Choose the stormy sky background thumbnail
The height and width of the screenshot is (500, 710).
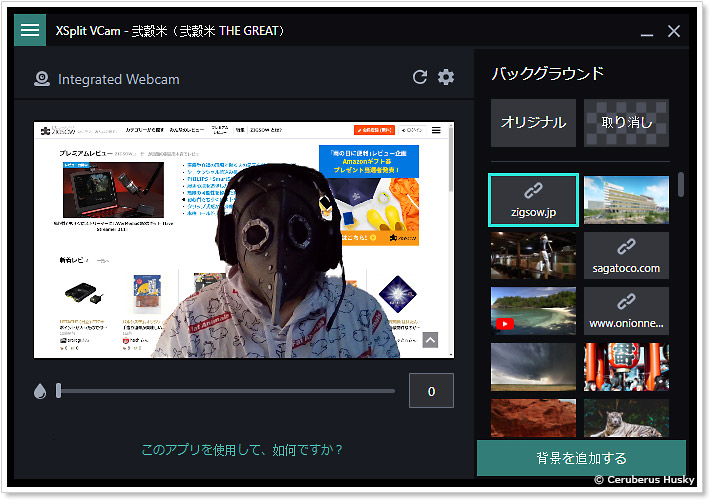(533, 367)
